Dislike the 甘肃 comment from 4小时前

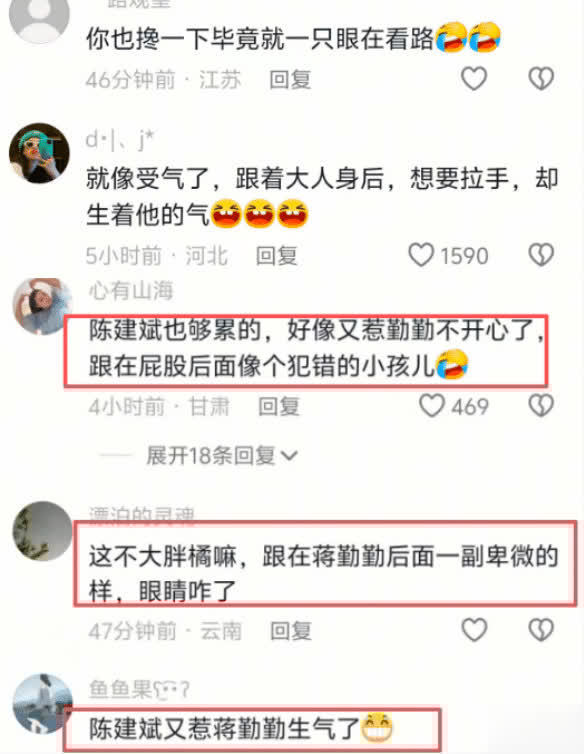[x=541, y=405]
